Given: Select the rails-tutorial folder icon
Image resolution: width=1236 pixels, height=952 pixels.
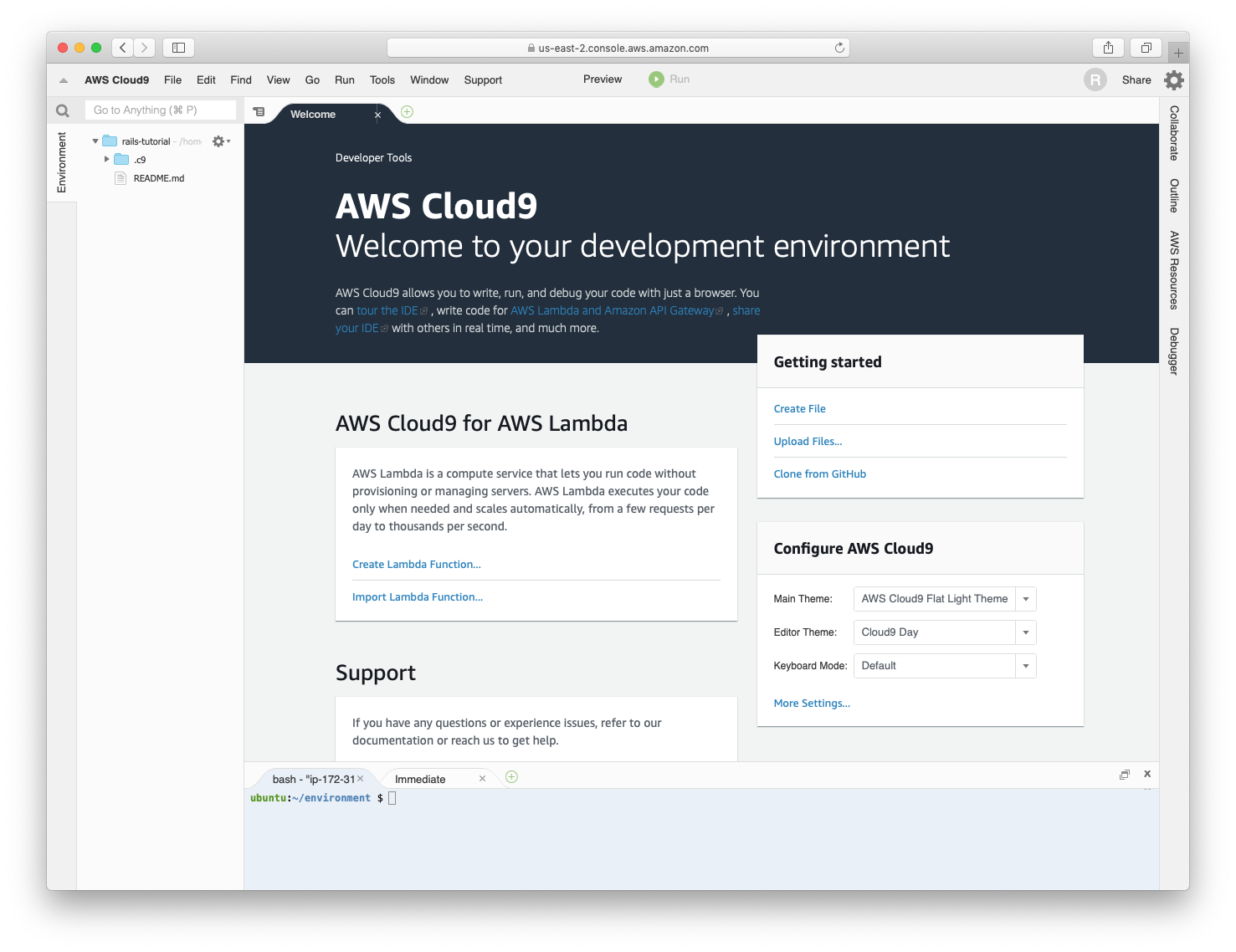Looking at the screenshot, I should point(110,141).
